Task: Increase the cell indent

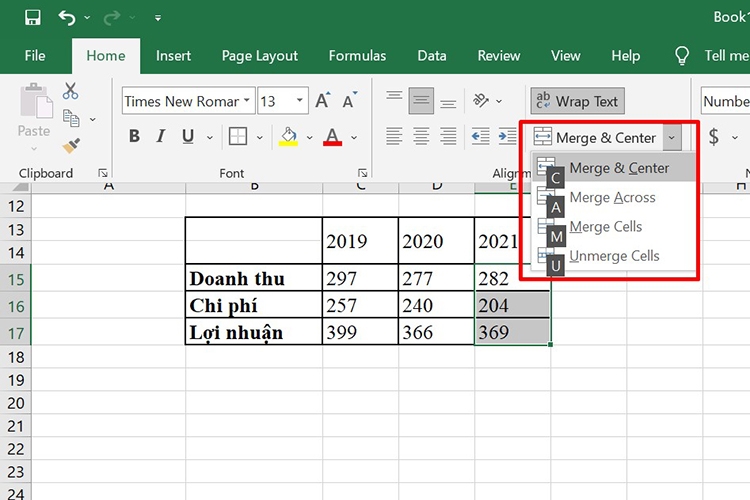Action: (x=507, y=136)
